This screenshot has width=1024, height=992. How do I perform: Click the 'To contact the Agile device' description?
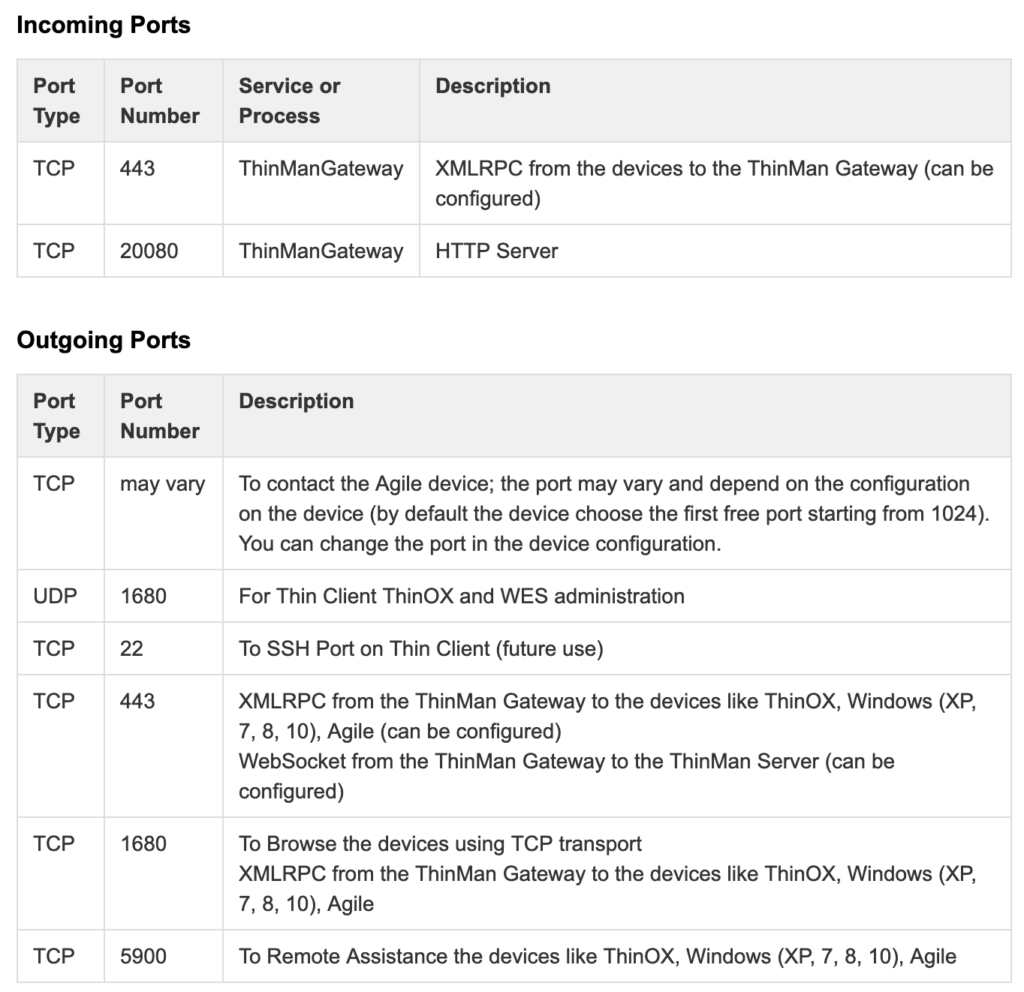pos(604,484)
